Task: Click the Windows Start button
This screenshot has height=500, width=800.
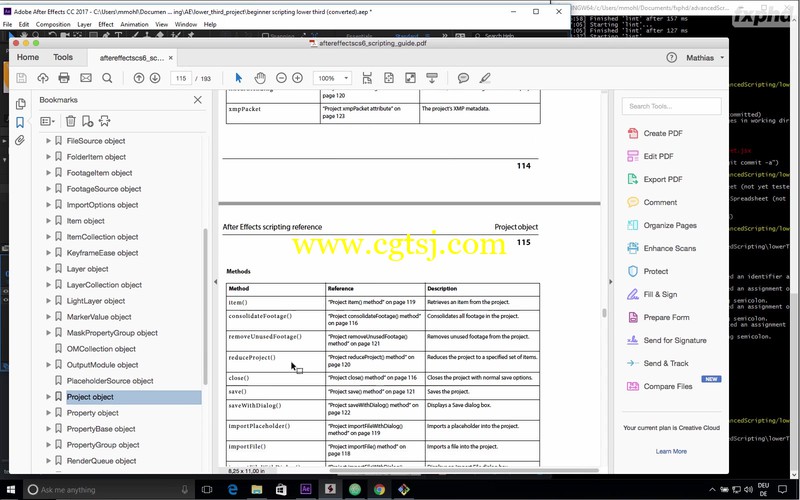Action: tap(10, 490)
